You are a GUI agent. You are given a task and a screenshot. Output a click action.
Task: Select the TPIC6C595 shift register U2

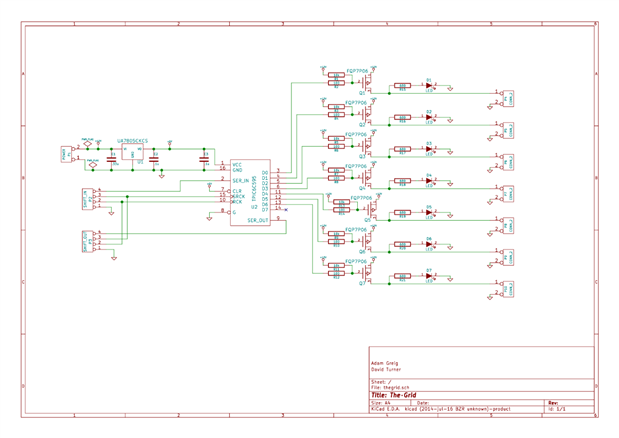click(250, 193)
